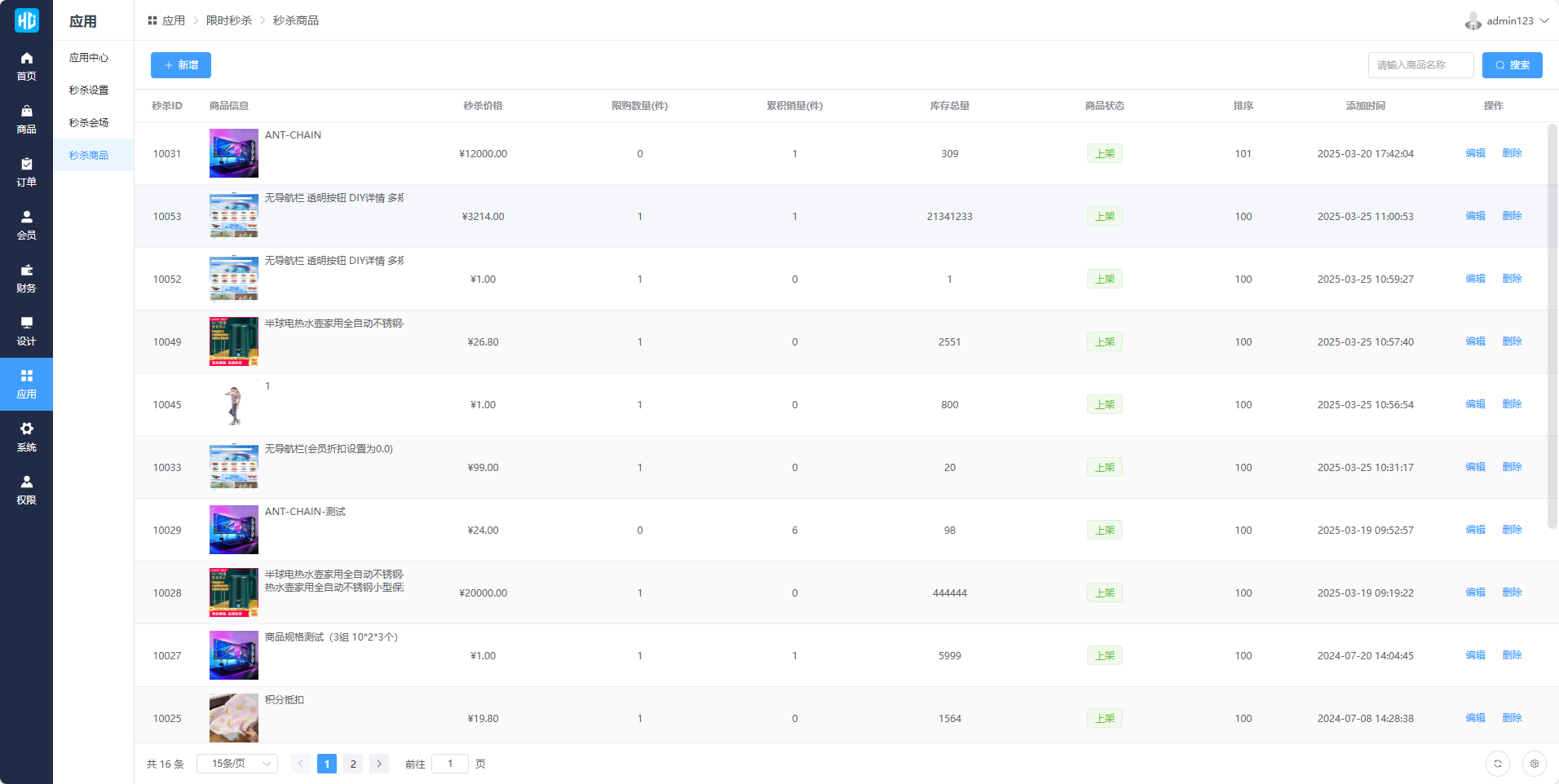The height and width of the screenshot is (784, 1559).
Task: Click the product name search field
Action: [x=1420, y=65]
